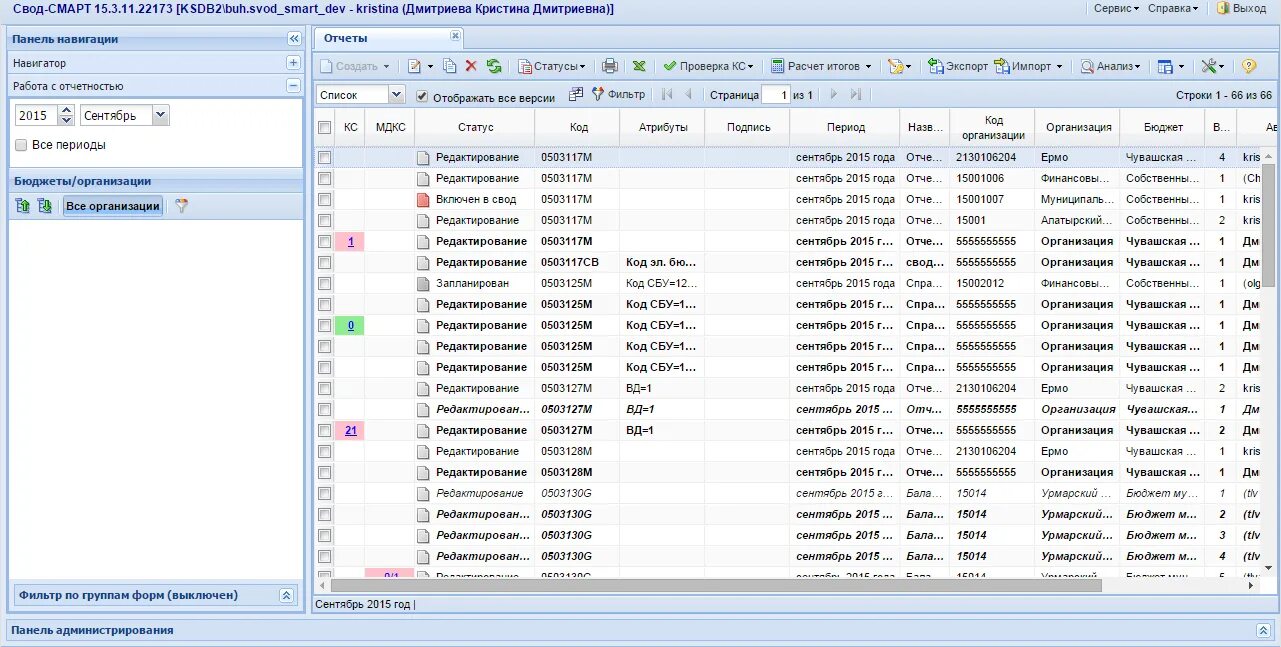This screenshot has height=647, width=1281.
Task: Open the Проверка КС dropdown
Action: (708, 66)
